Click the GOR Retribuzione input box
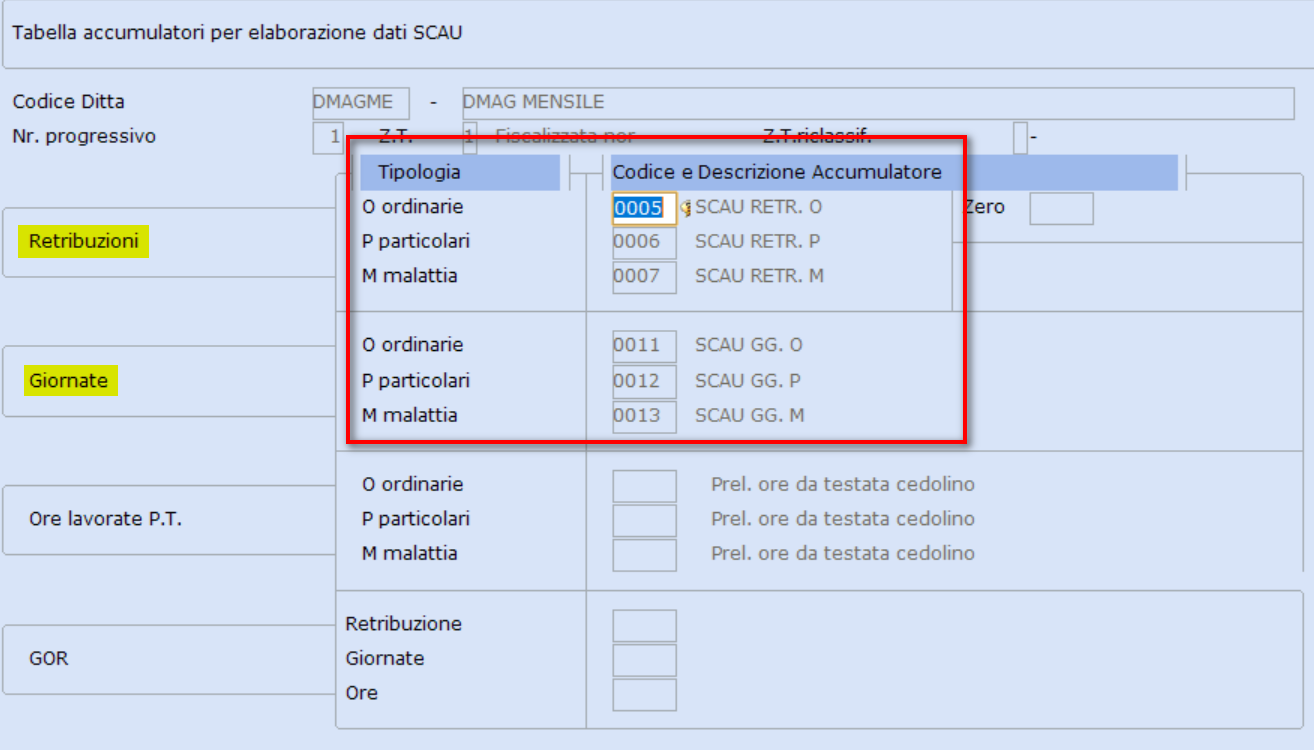This screenshot has height=750, width=1314. [x=645, y=625]
